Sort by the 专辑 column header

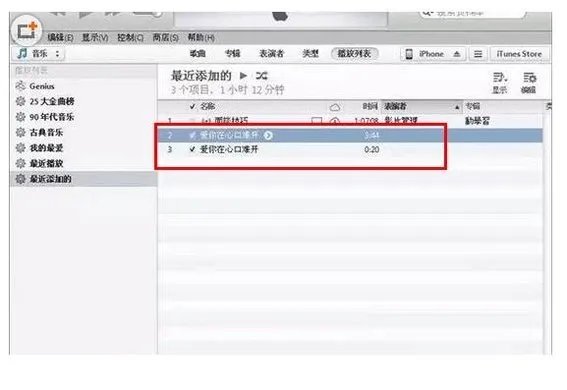tap(473, 106)
